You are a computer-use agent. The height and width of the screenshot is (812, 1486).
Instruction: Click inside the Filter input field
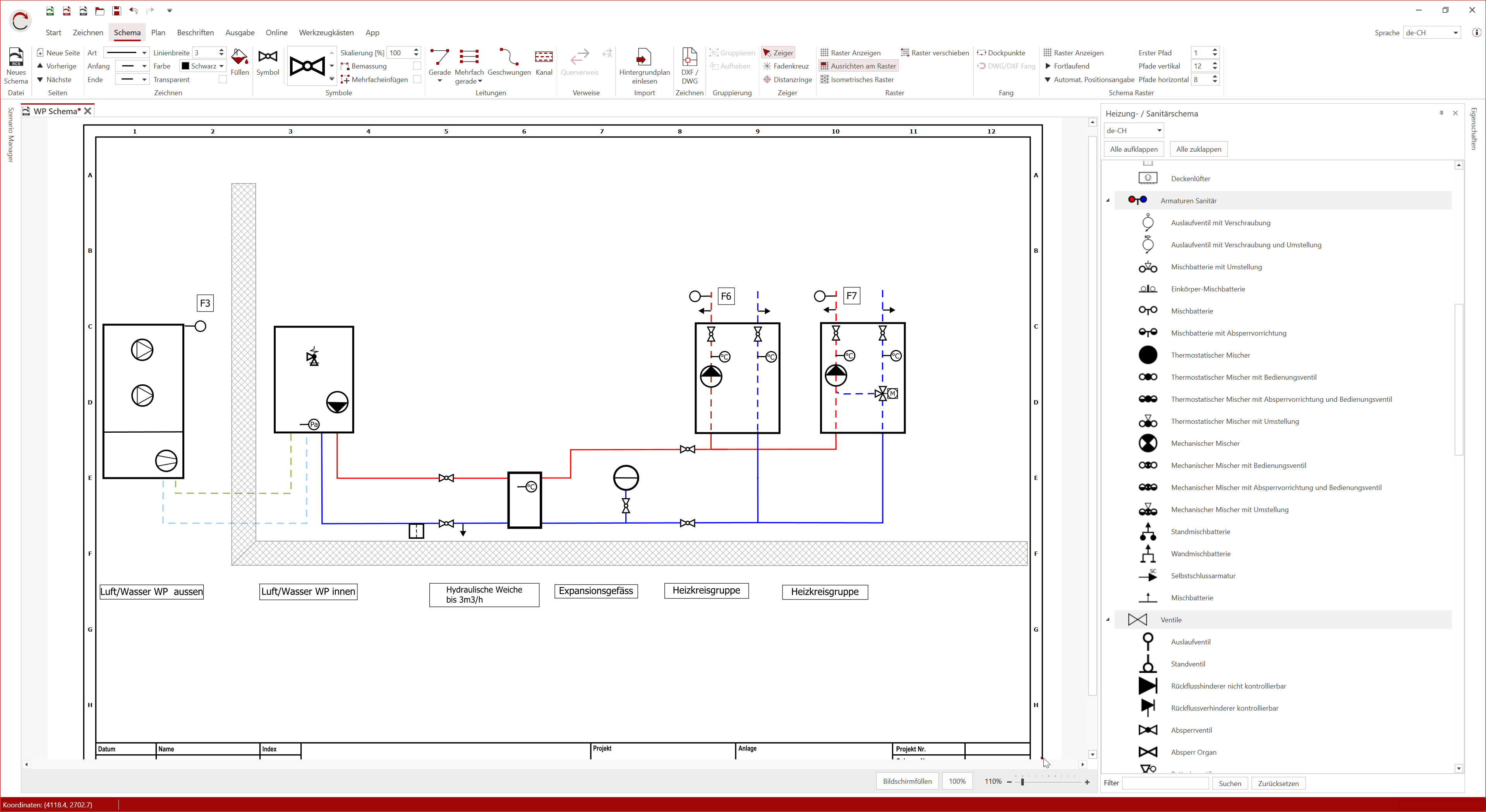coord(1165,783)
